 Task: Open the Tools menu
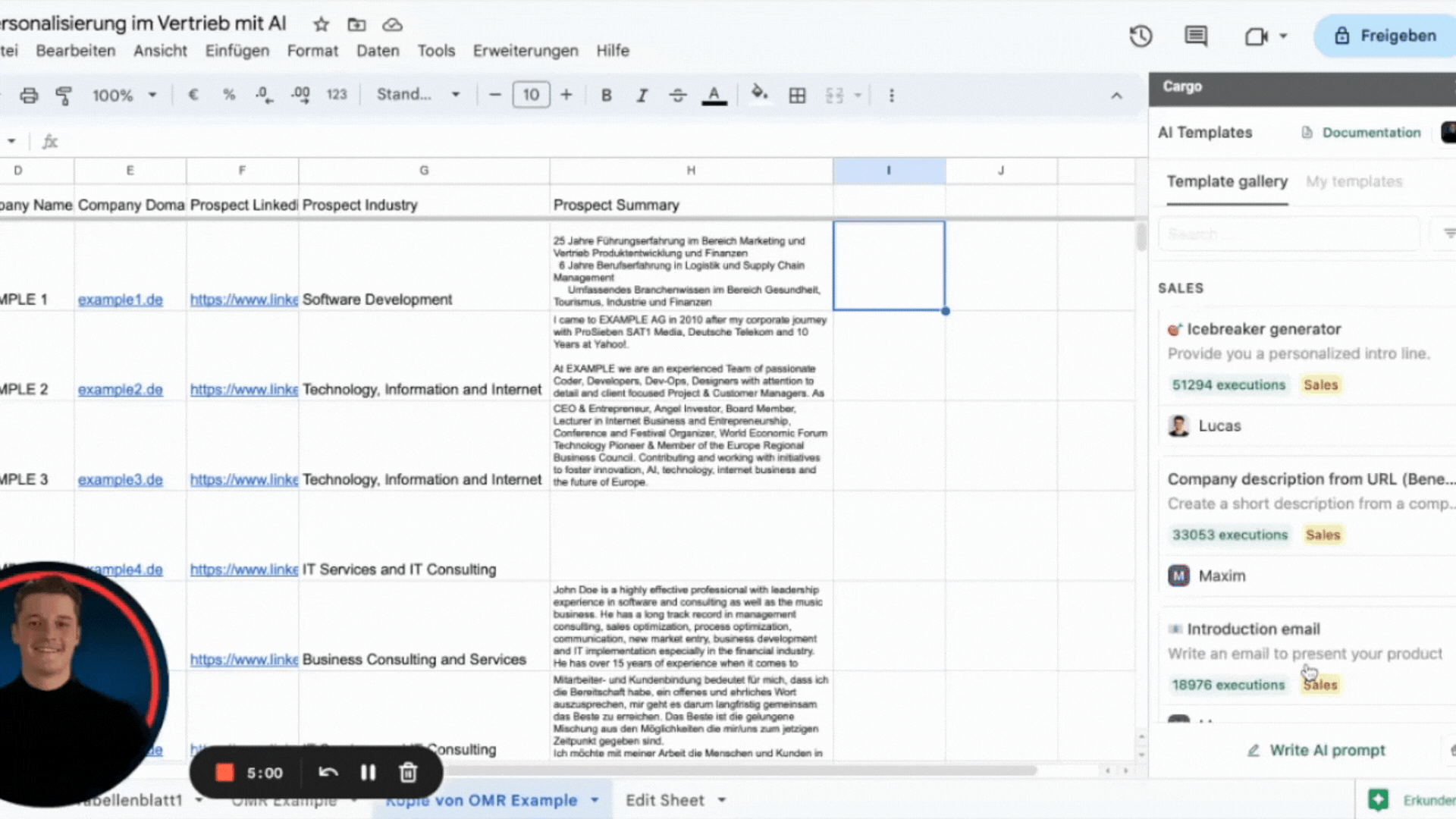(x=436, y=51)
